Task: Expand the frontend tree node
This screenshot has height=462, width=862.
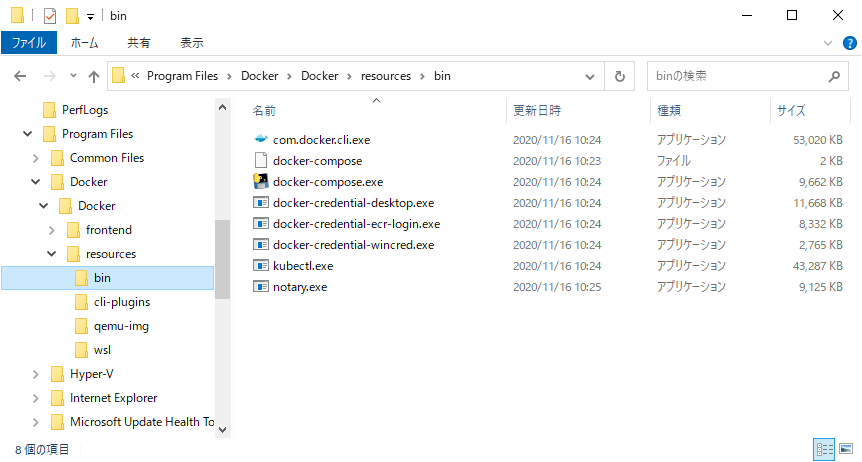Action: coord(52,230)
